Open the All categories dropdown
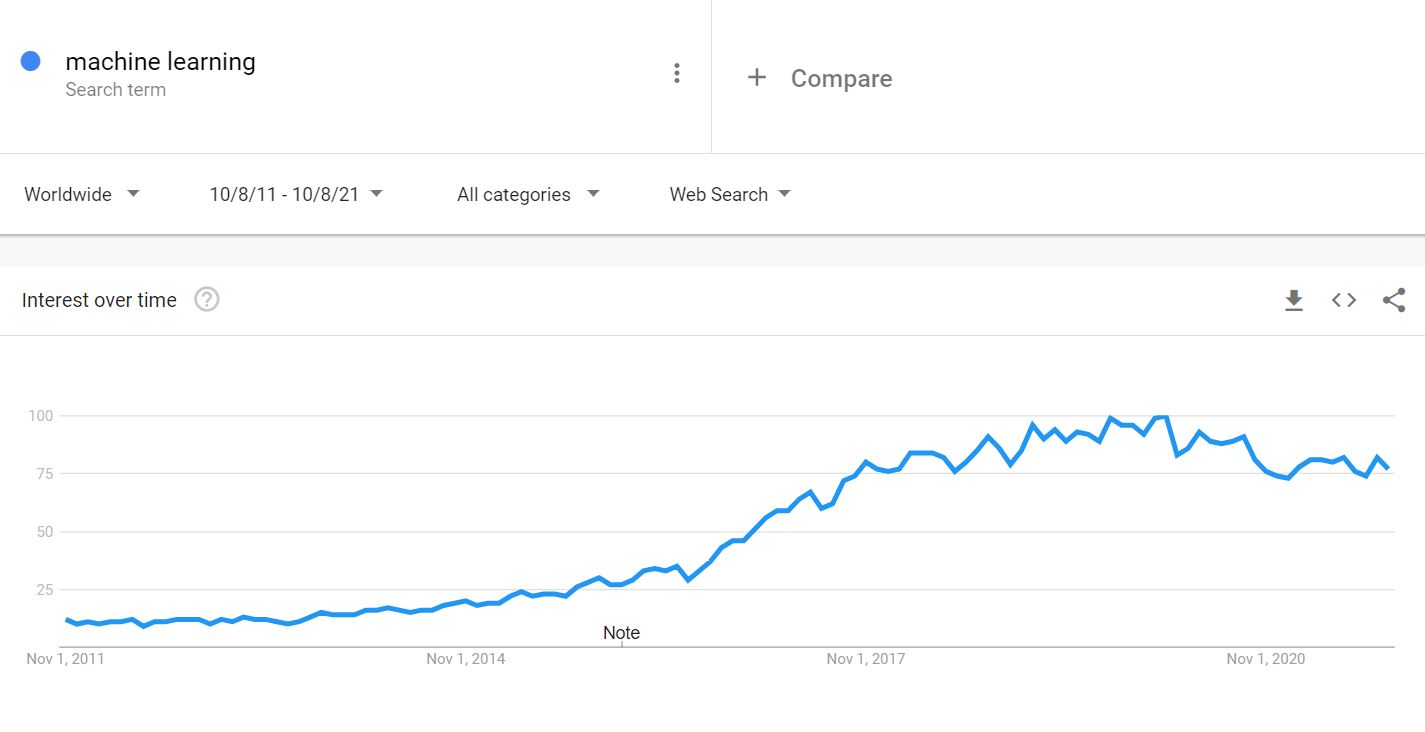 [x=513, y=194]
